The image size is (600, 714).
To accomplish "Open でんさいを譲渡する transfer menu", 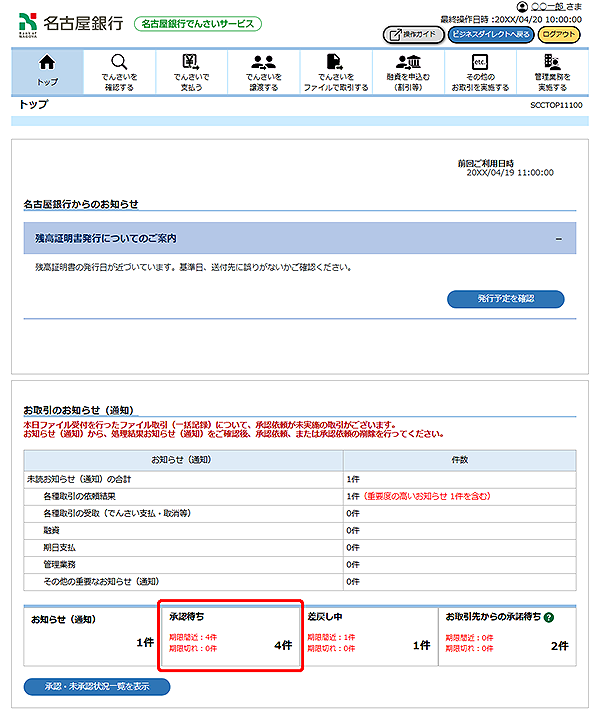I will click(x=264, y=71).
